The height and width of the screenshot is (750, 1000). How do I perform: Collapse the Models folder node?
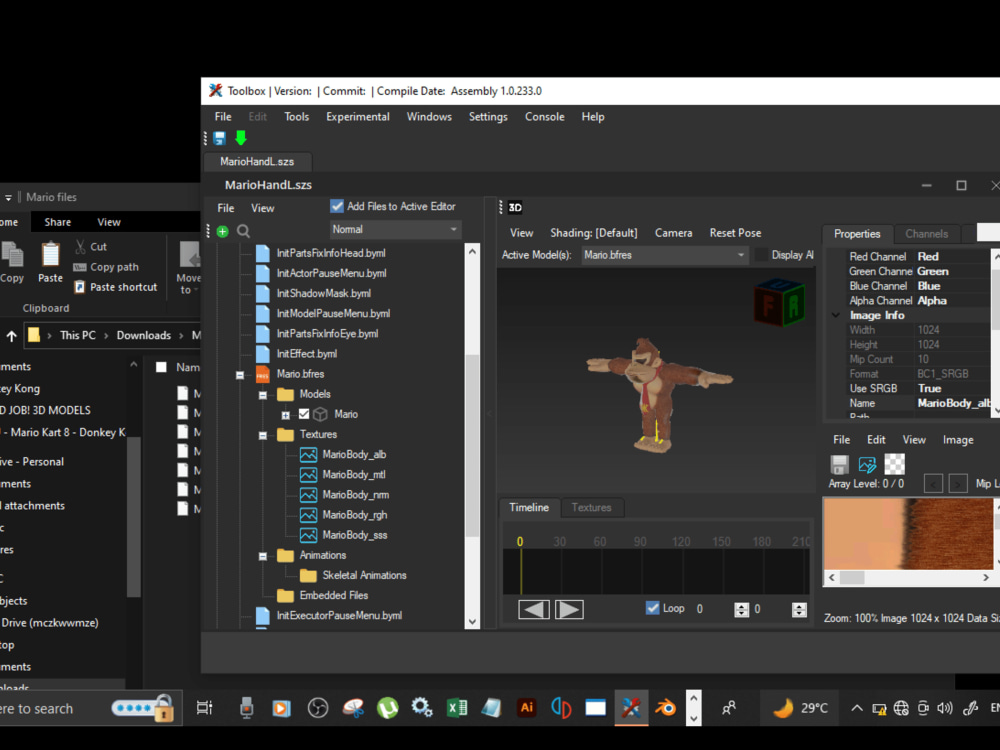click(263, 395)
